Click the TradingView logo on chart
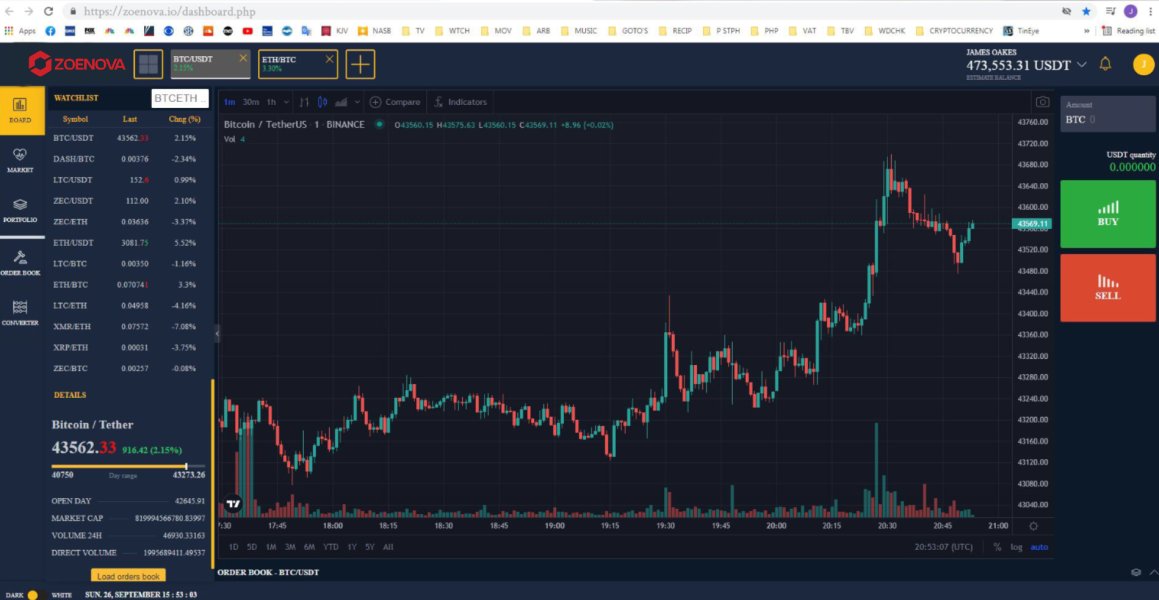Image resolution: width=1159 pixels, height=600 pixels. pyautogui.click(x=233, y=504)
